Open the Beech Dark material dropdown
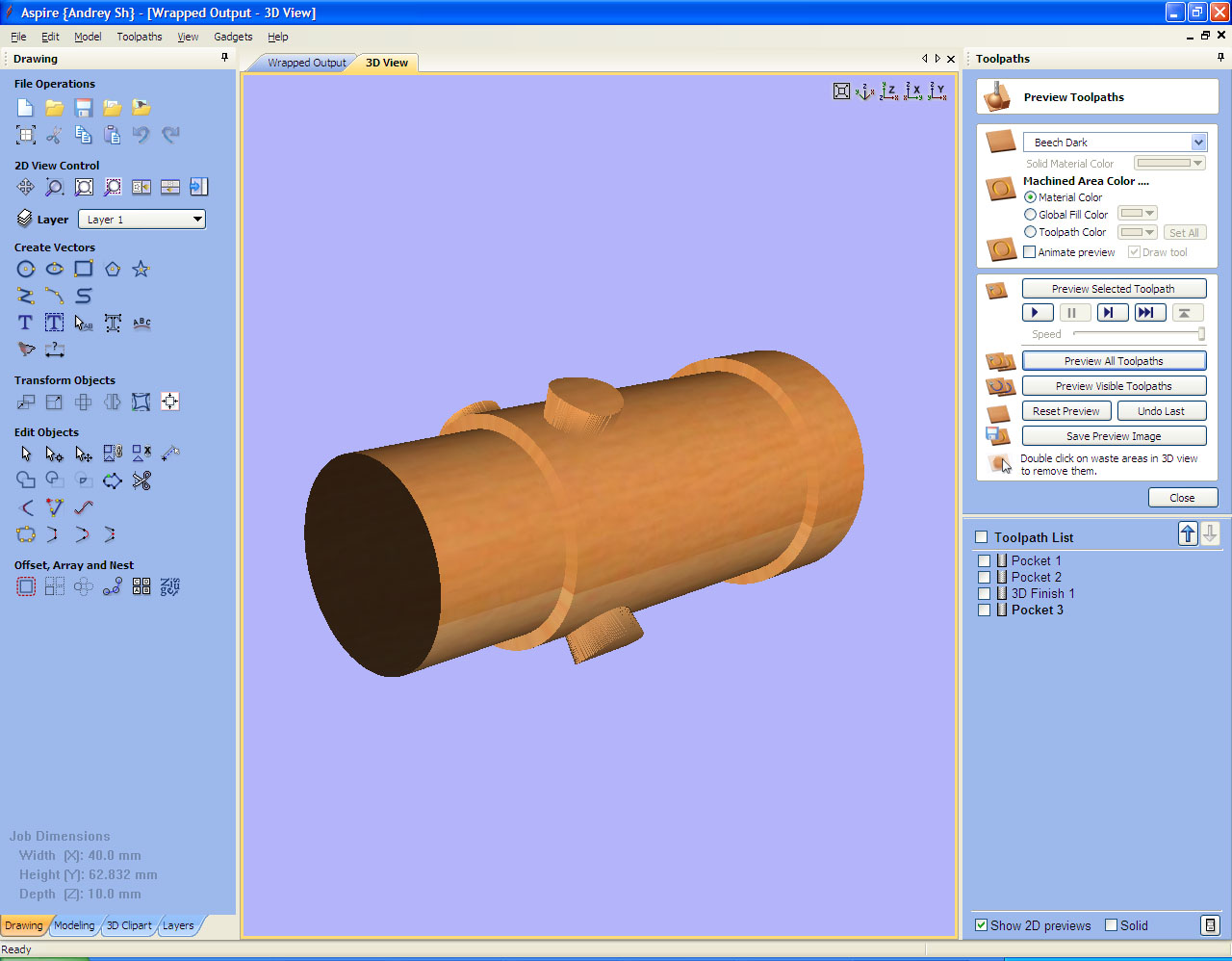The width and height of the screenshot is (1232, 961). [x=1115, y=142]
